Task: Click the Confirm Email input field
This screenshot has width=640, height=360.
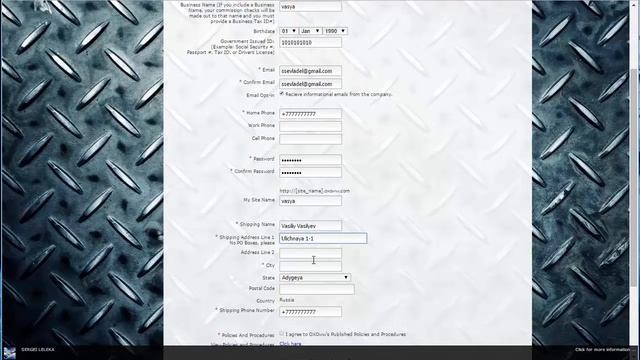Action: [x=310, y=84]
